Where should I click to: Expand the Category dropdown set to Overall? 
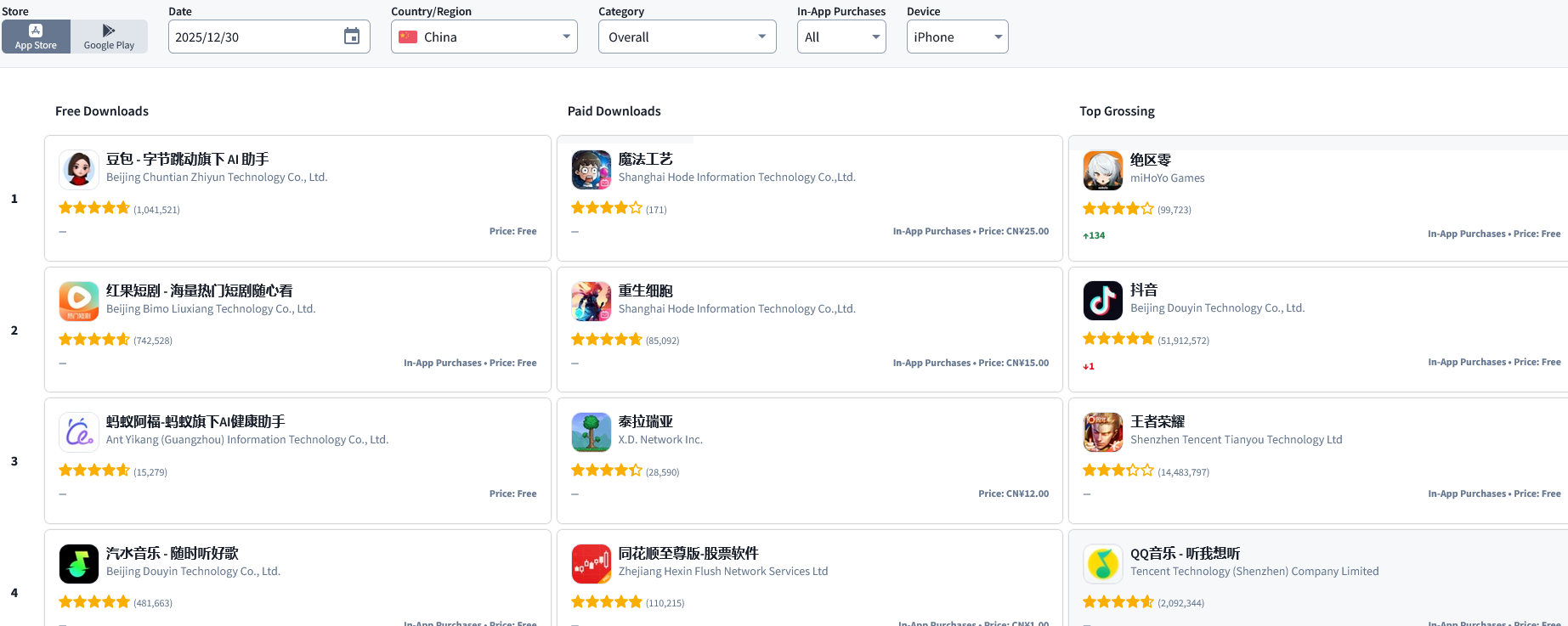click(688, 37)
